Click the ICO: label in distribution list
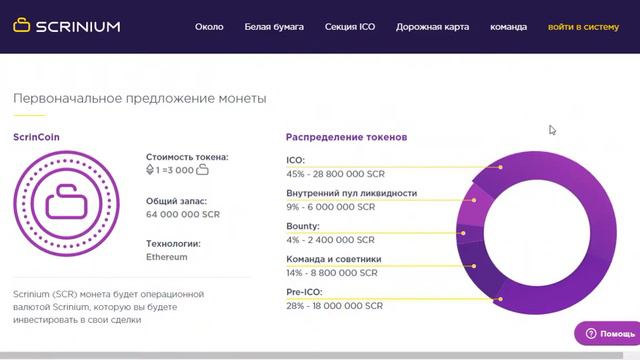The image size is (640, 360). point(296,160)
